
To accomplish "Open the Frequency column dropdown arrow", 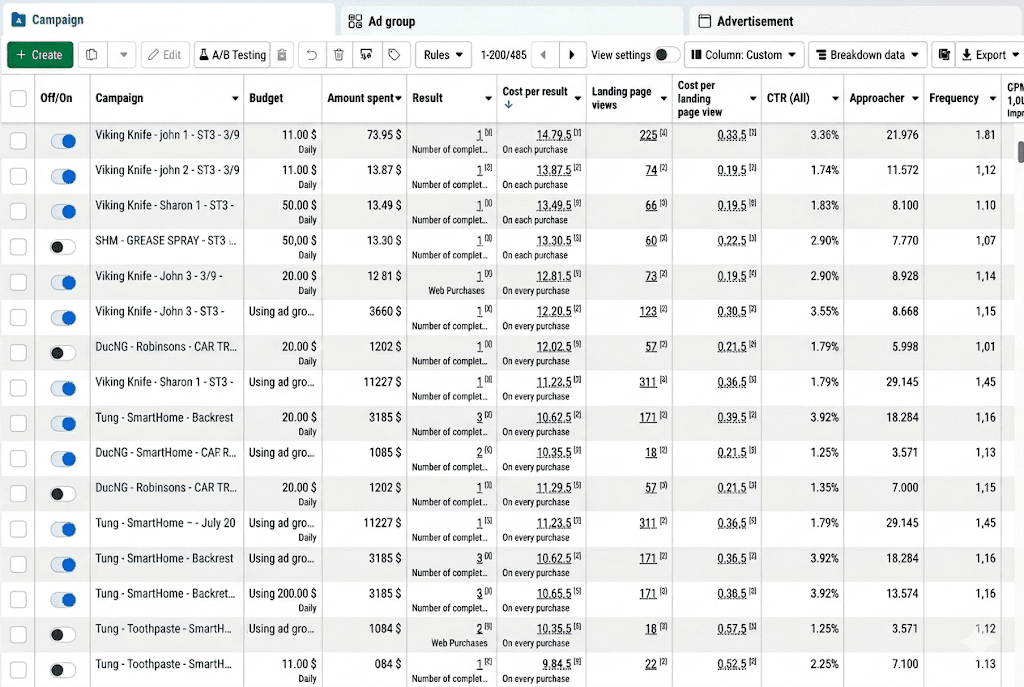I will click(993, 99).
